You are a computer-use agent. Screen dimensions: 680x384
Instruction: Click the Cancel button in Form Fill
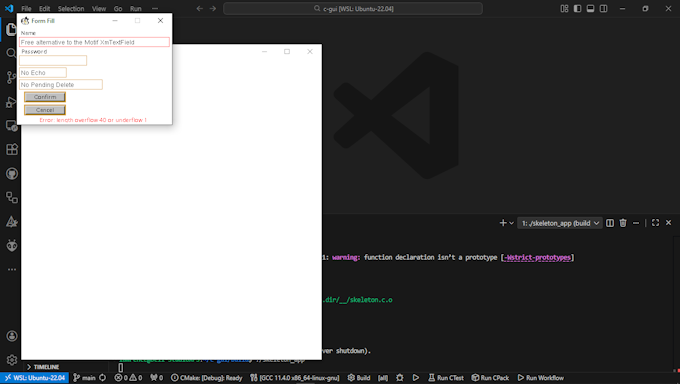[45, 110]
